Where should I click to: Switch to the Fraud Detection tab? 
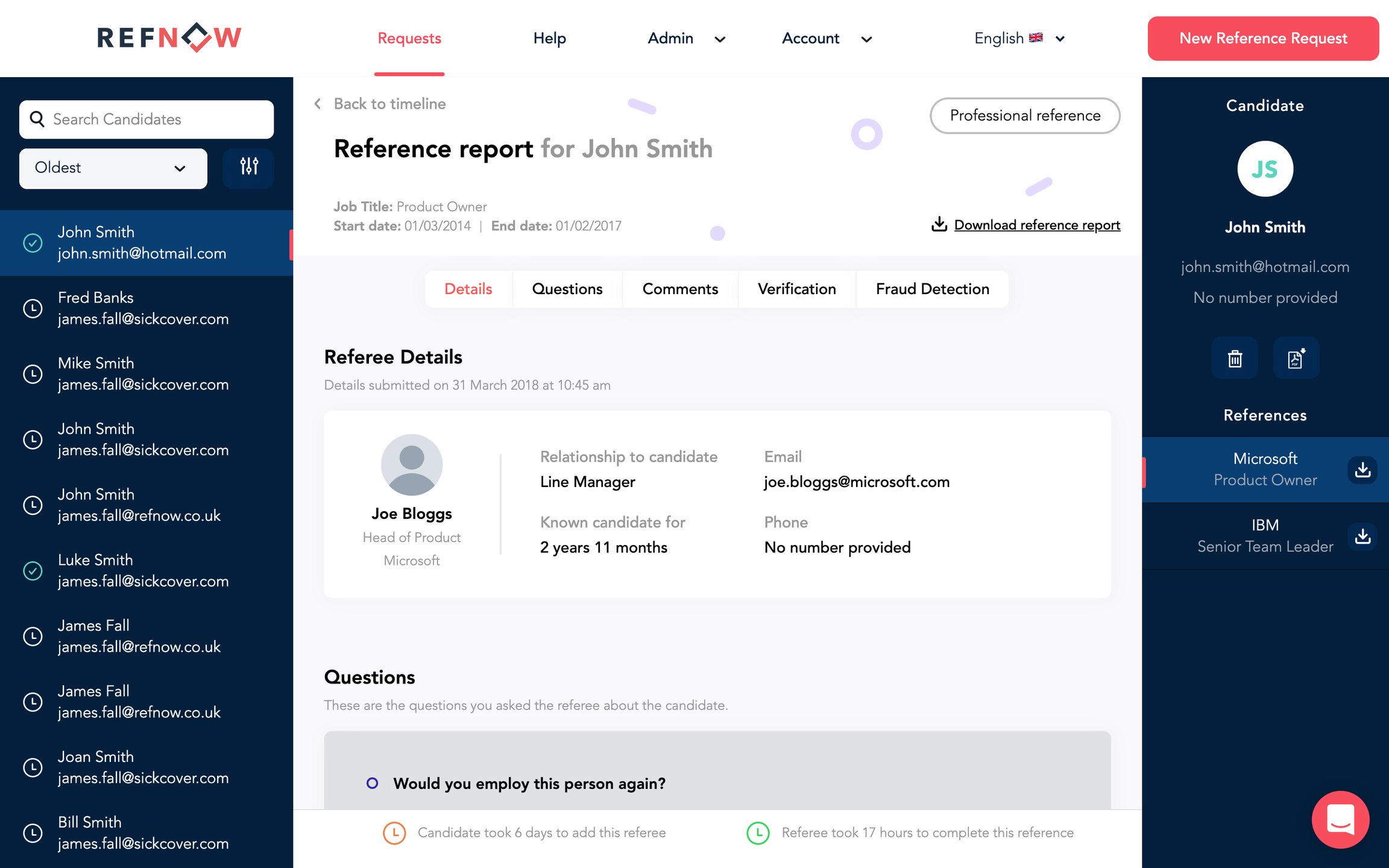click(932, 289)
